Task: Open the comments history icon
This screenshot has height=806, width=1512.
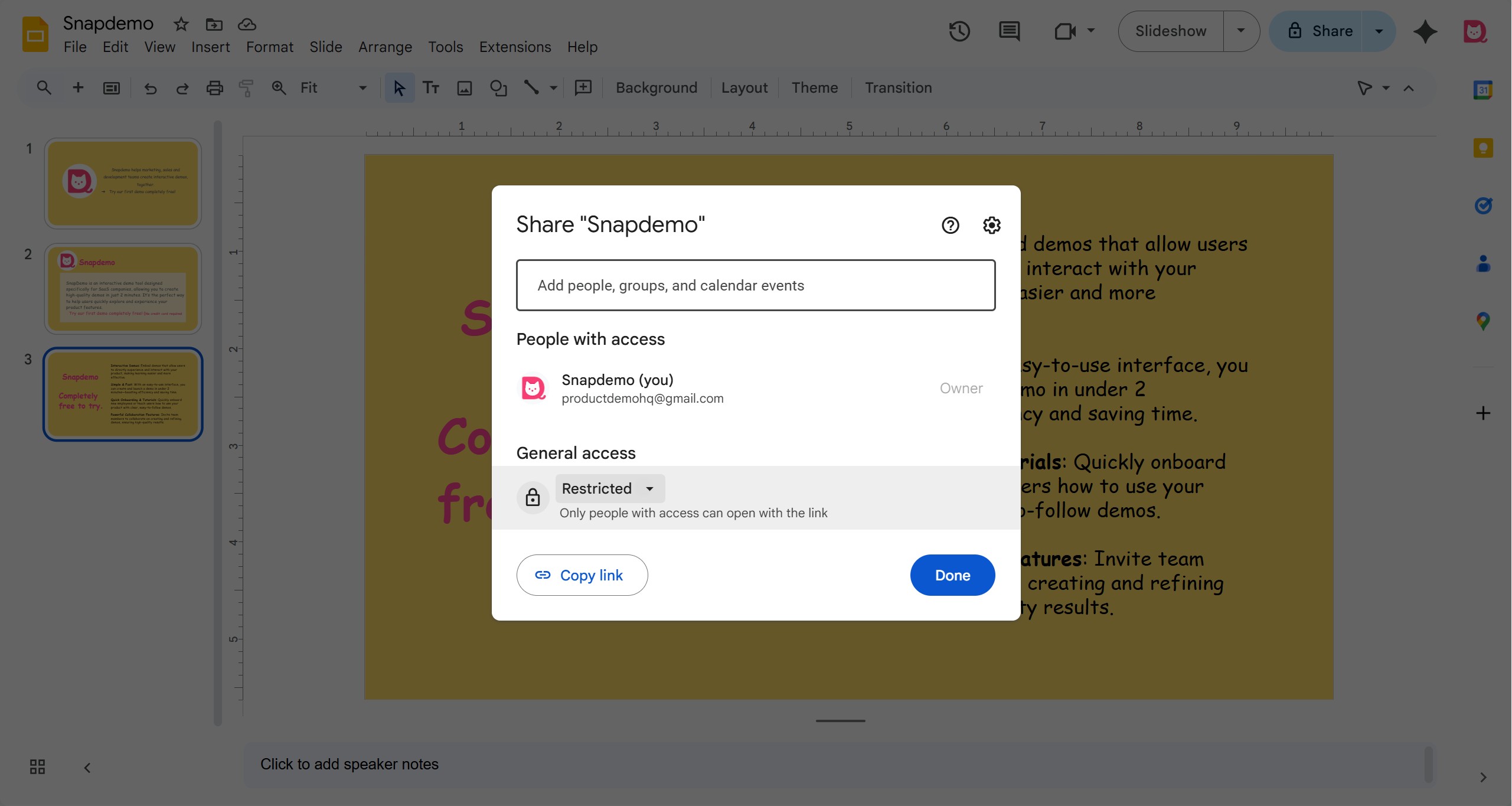Action: (x=1009, y=31)
